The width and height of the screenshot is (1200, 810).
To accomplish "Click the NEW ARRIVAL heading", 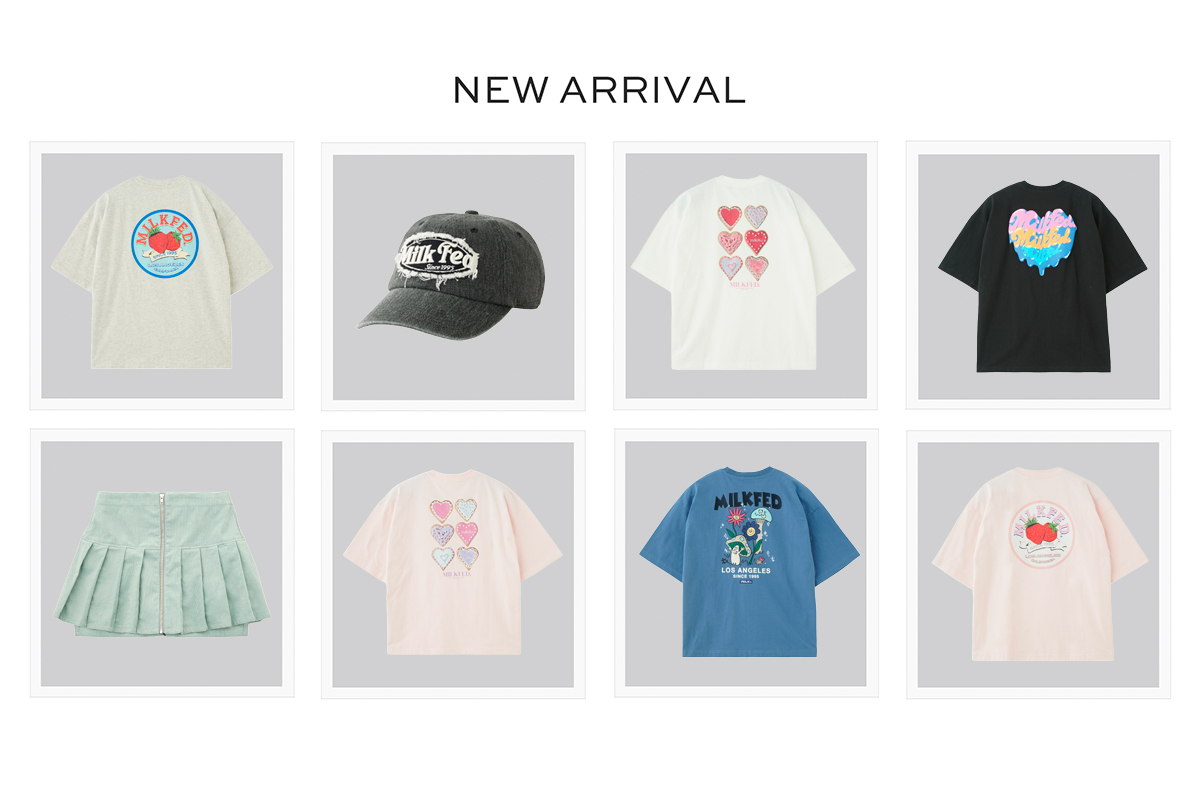I will click(600, 90).
